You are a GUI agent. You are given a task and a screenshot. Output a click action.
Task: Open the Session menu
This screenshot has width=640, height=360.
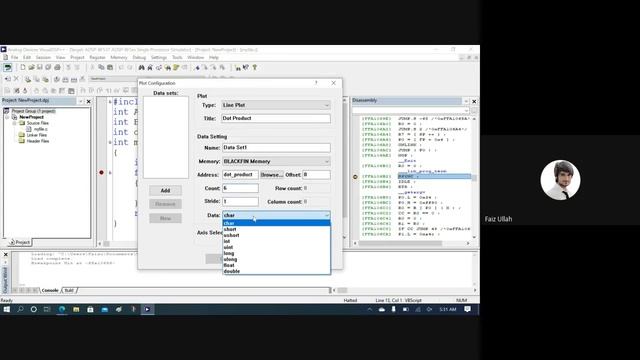tap(43, 58)
